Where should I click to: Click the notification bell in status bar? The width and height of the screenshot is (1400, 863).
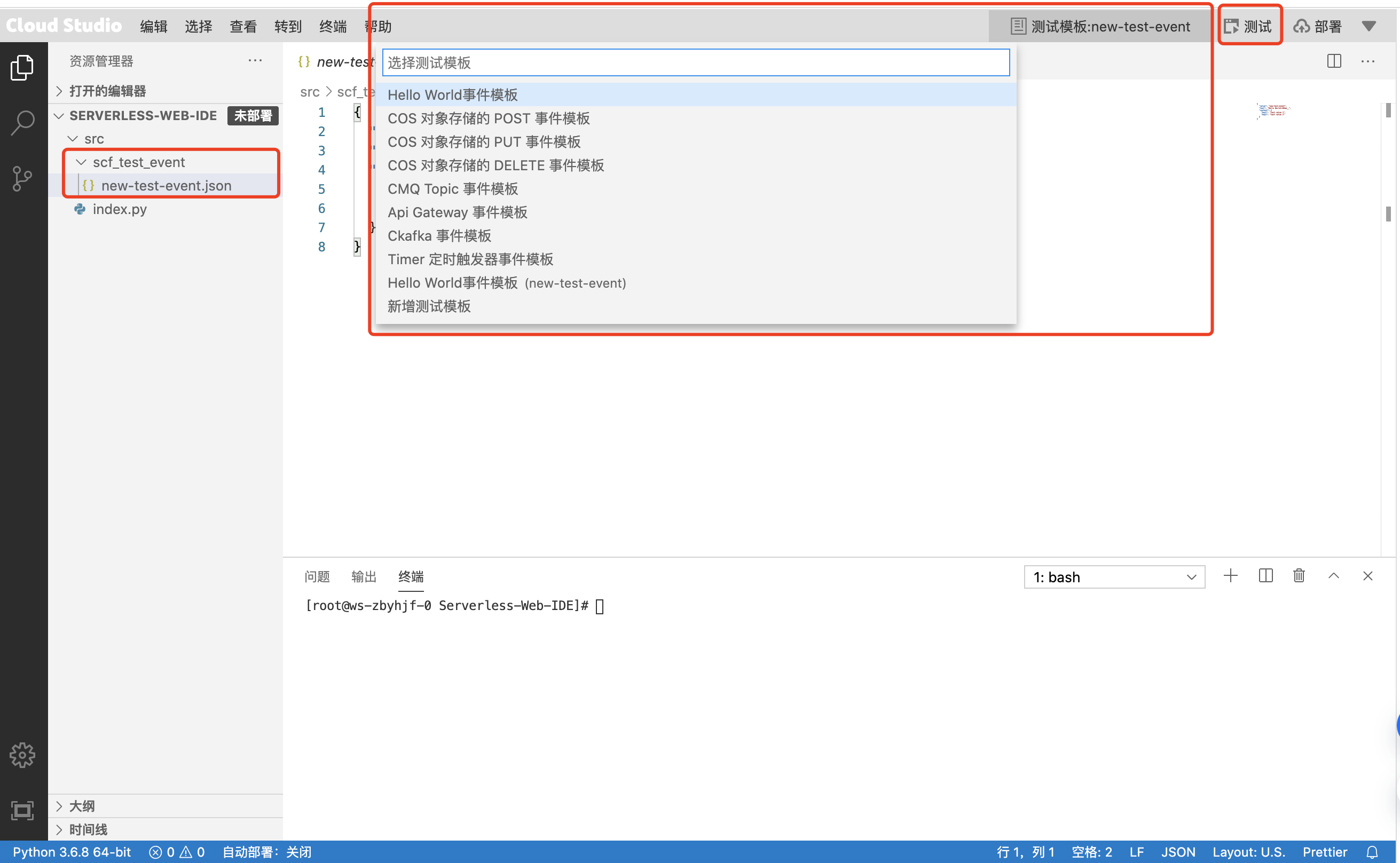[x=1372, y=852]
